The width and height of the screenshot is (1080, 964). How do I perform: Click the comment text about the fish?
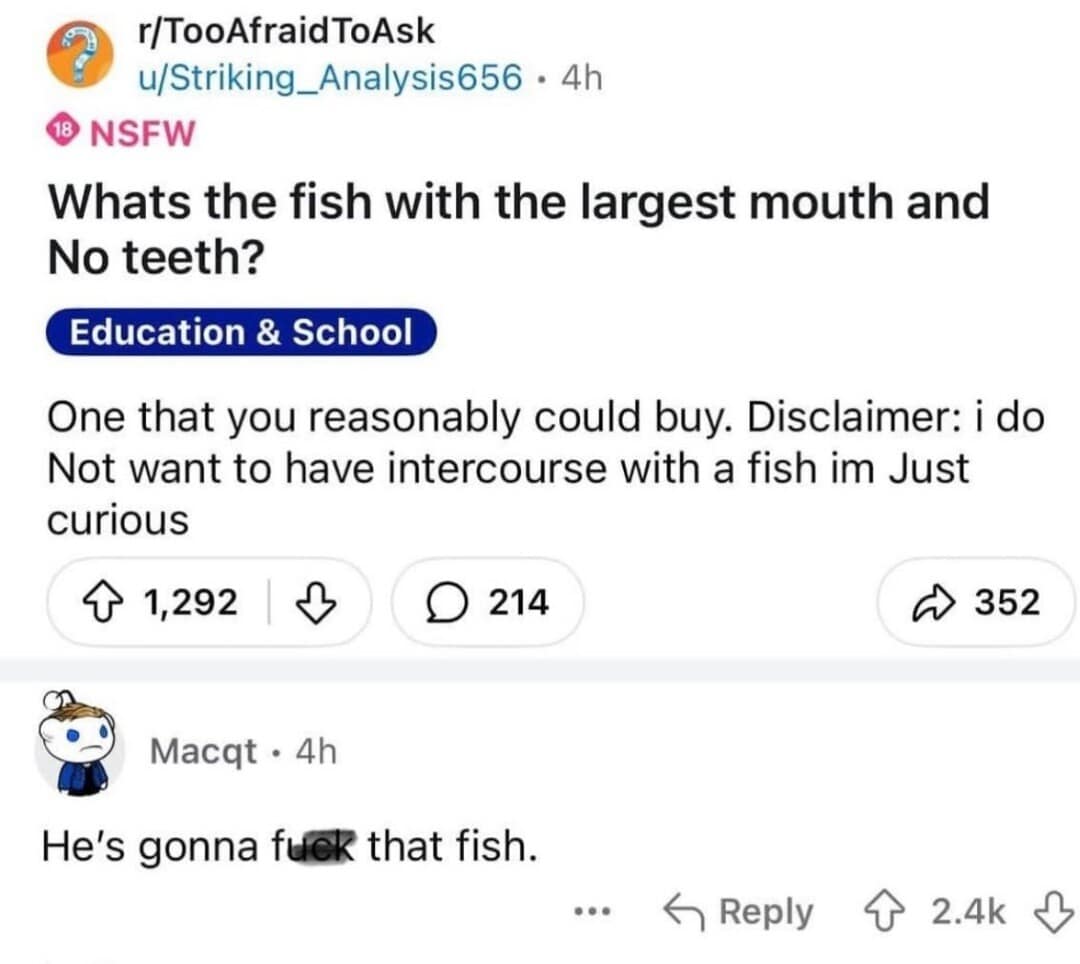pos(290,848)
